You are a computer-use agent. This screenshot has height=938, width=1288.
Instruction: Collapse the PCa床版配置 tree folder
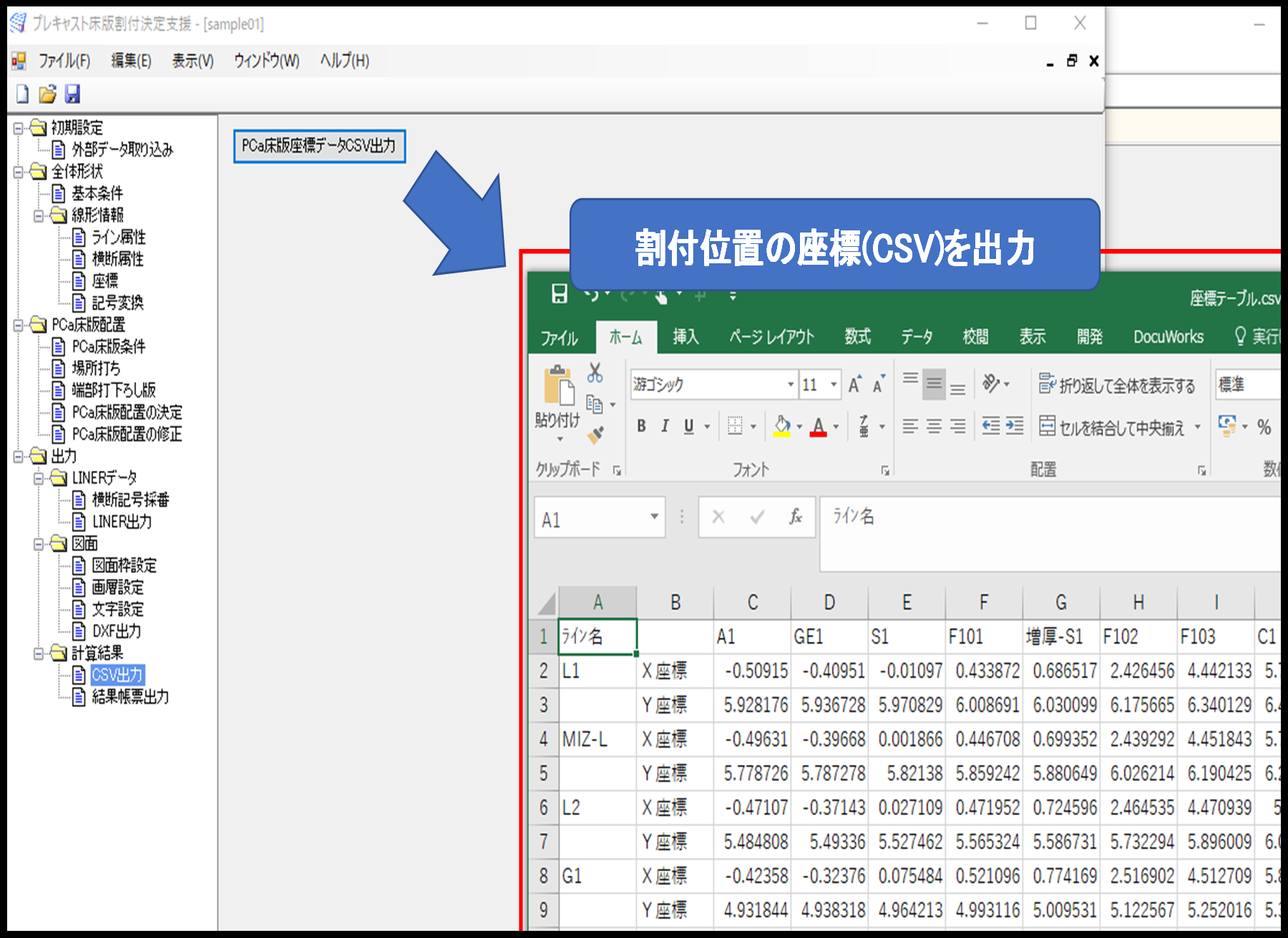(x=19, y=326)
